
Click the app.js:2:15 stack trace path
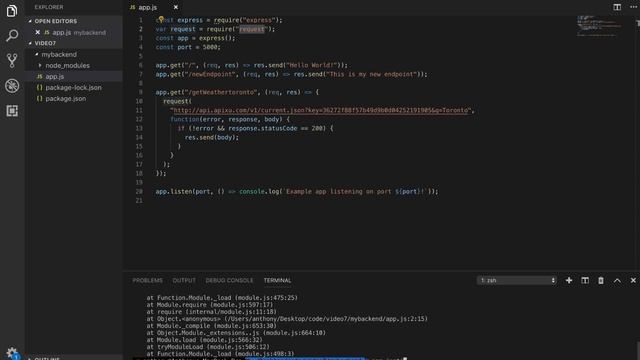click(326, 319)
